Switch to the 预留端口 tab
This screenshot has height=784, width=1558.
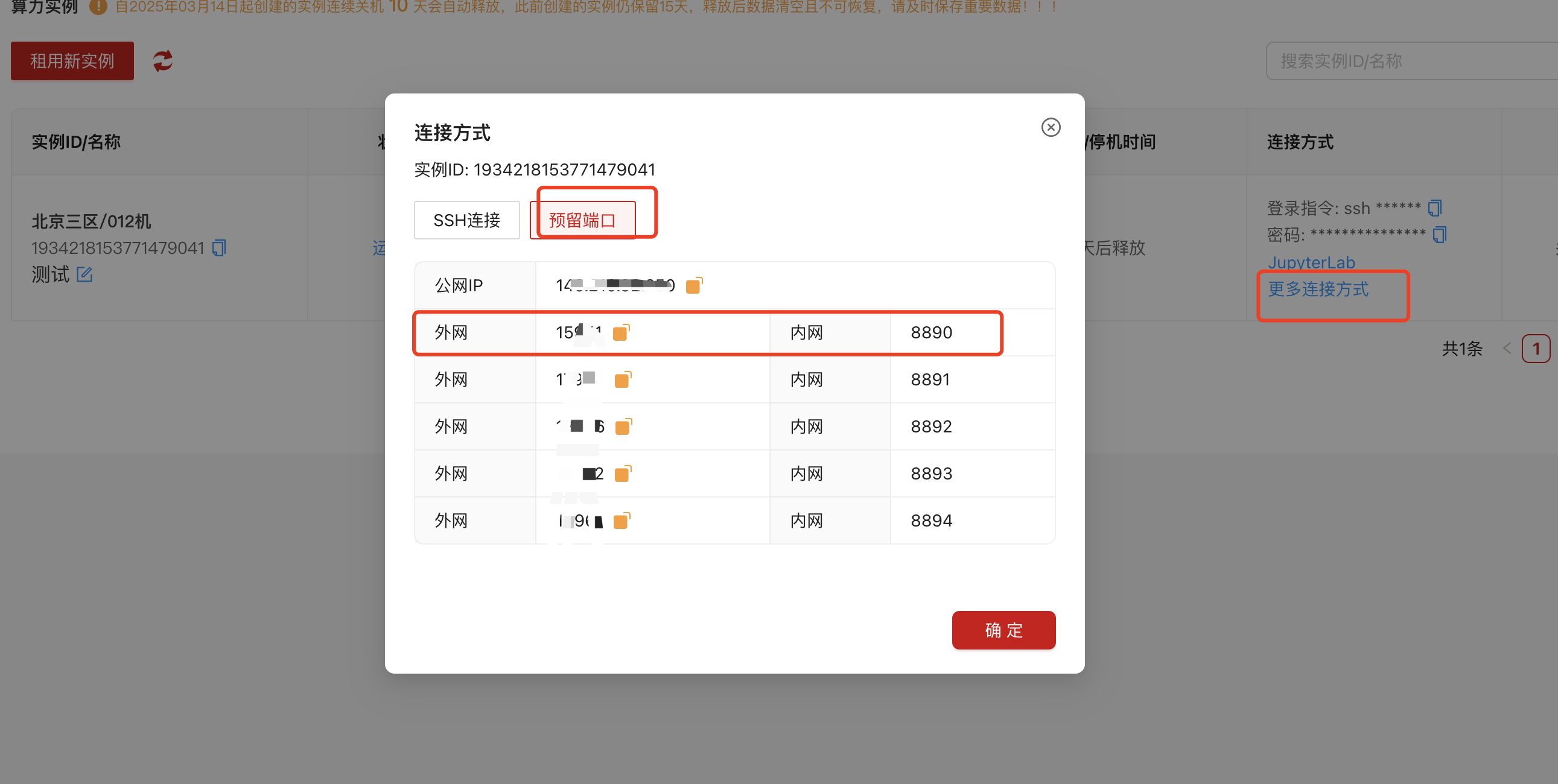[582, 220]
